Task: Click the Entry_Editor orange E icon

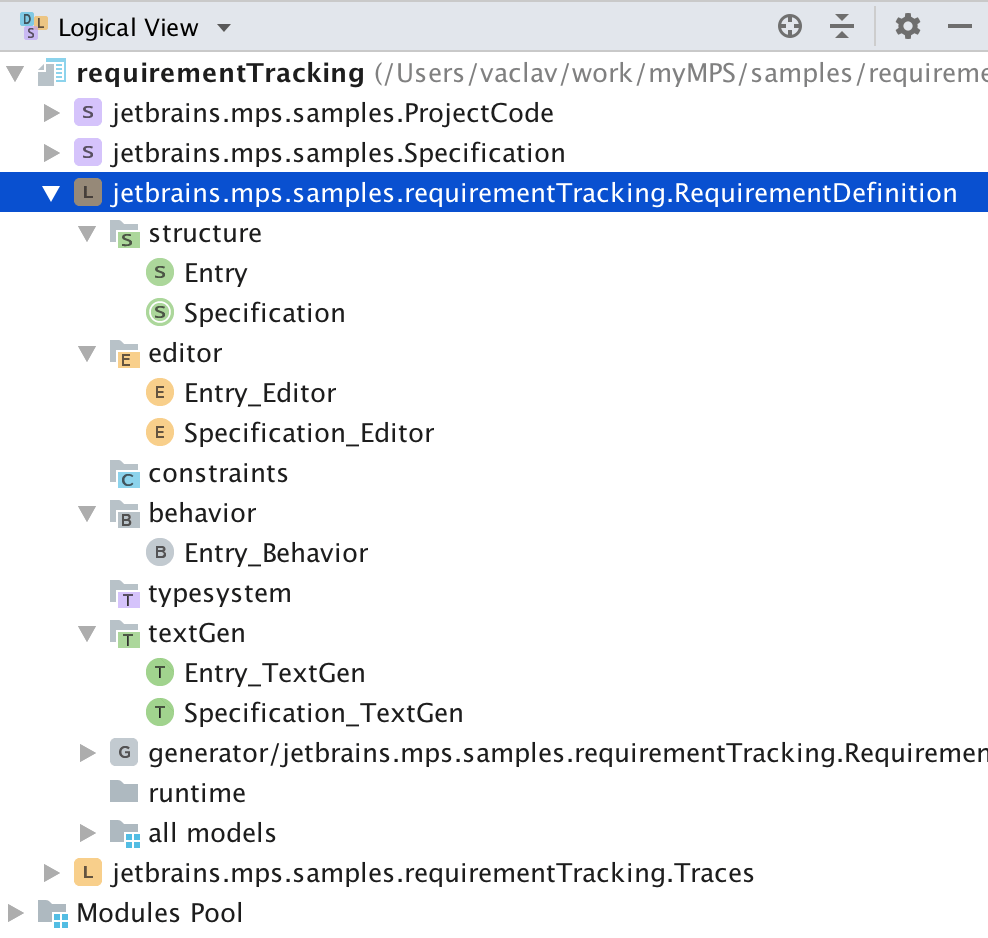Action: click(x=159, y=393)
